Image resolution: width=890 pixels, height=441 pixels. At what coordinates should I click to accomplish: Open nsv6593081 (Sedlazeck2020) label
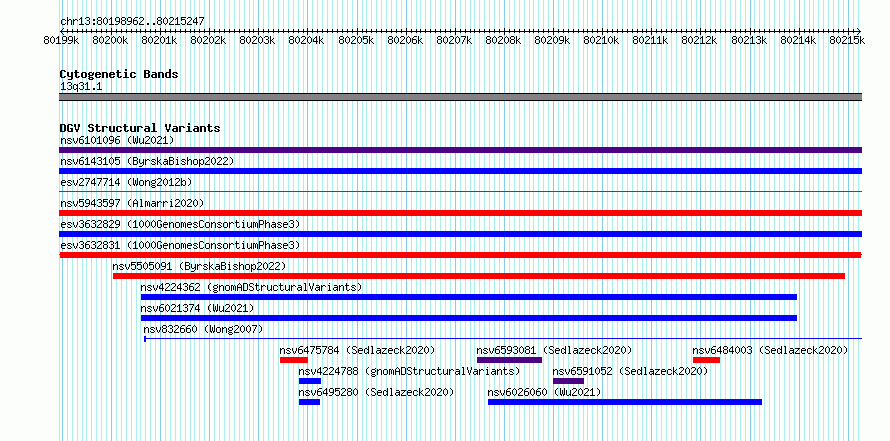pos(554,350)
